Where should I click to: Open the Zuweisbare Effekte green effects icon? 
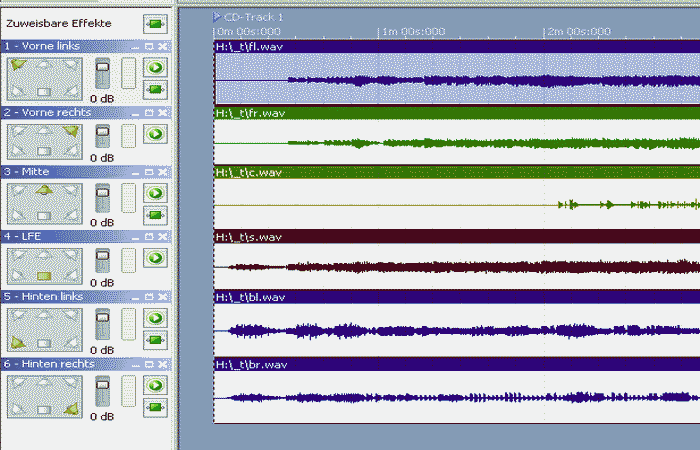(x=155, y=22)
